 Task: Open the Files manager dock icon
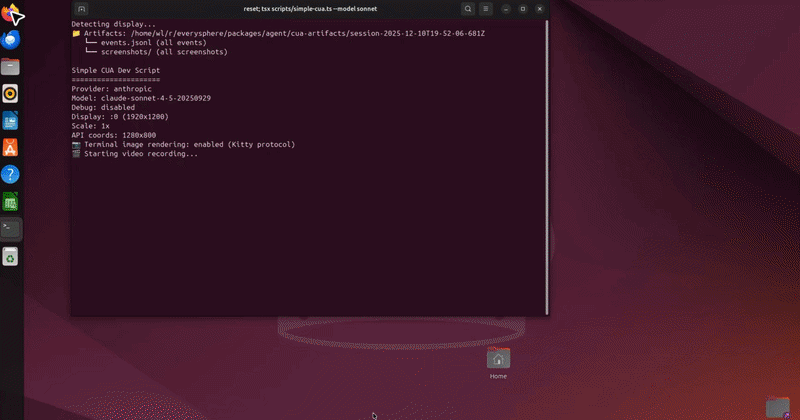pyautogui.click(x=10, y=67)
